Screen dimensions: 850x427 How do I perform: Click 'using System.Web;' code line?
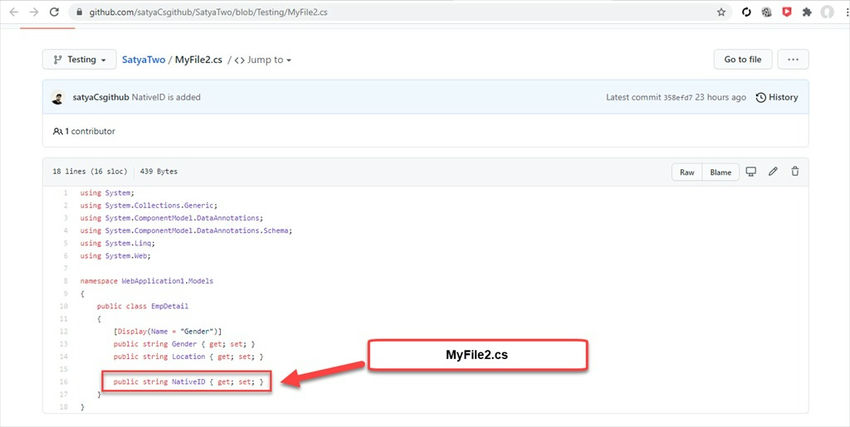(x=115, y=256)
